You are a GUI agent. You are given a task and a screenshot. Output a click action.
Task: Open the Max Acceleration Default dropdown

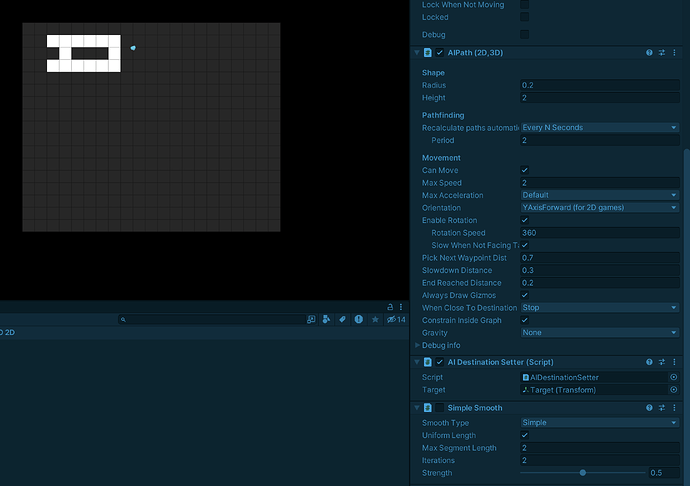pyautogui.click(x=599, y=195)
